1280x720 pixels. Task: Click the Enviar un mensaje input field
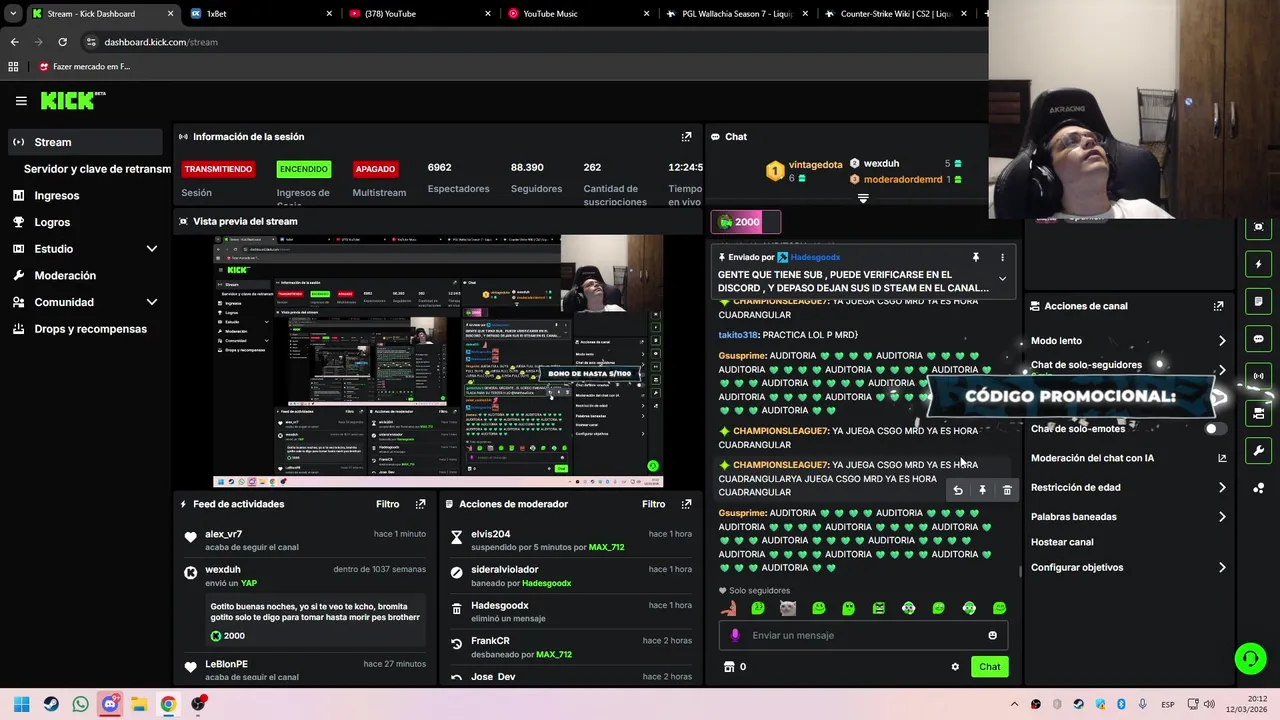(x=862, y=635)
